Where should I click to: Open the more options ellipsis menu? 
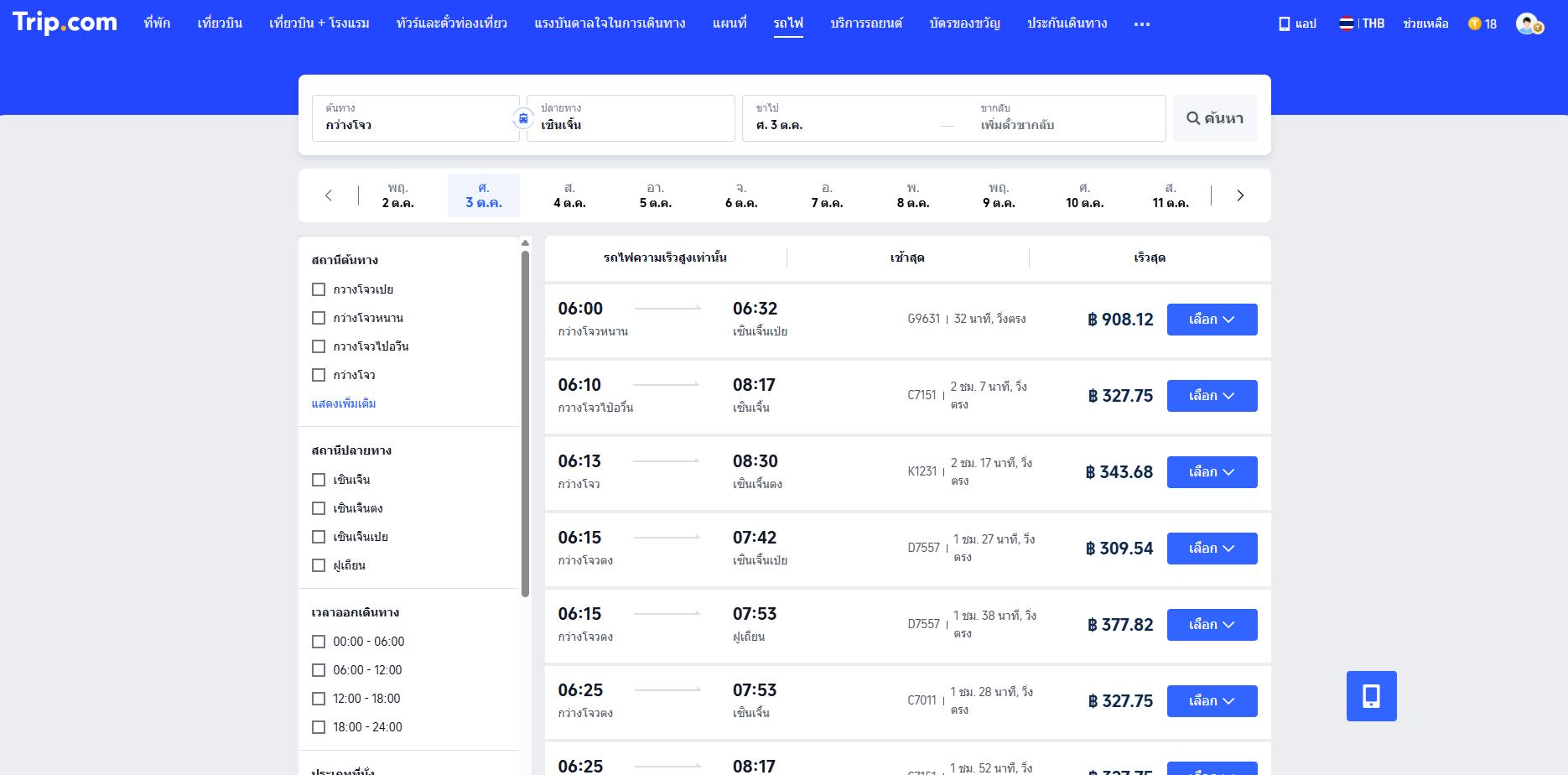point(1141,24)
